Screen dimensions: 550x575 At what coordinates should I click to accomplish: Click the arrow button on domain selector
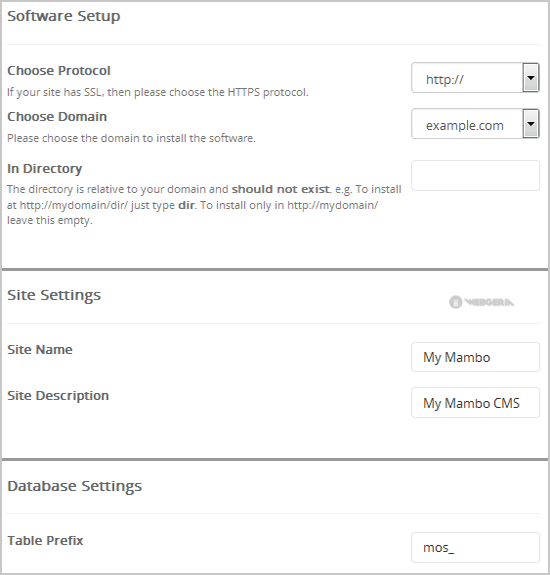point(531,124)
